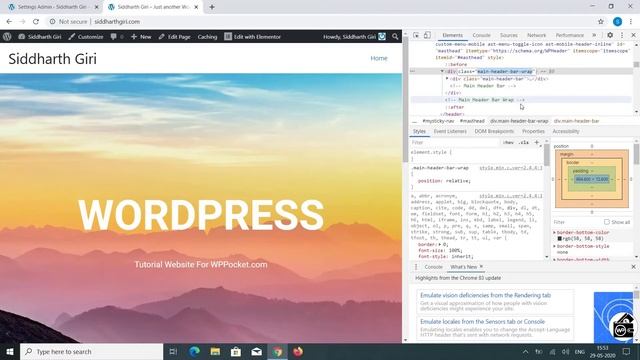Open the drawer three-dot menu icon
640x360 pixels.
point(416,267)
